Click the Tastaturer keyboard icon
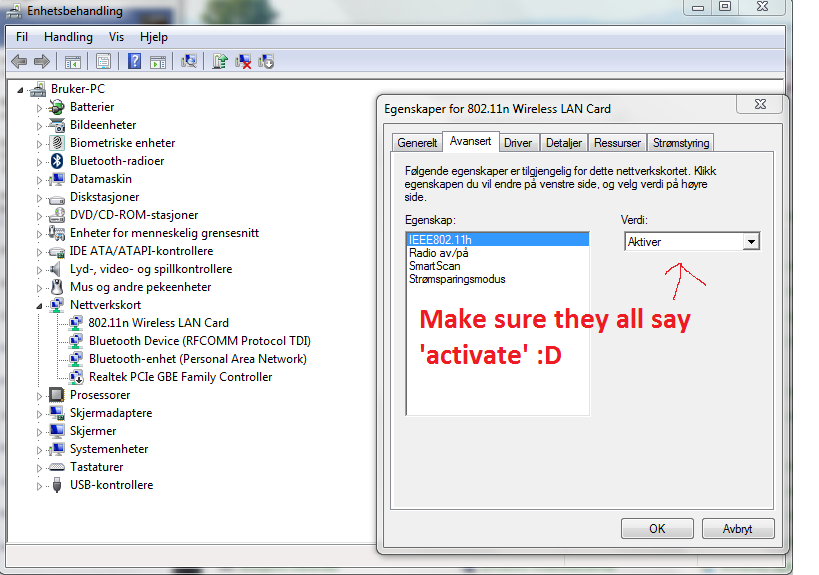The image size is (819, 575). tap(57, 467)
